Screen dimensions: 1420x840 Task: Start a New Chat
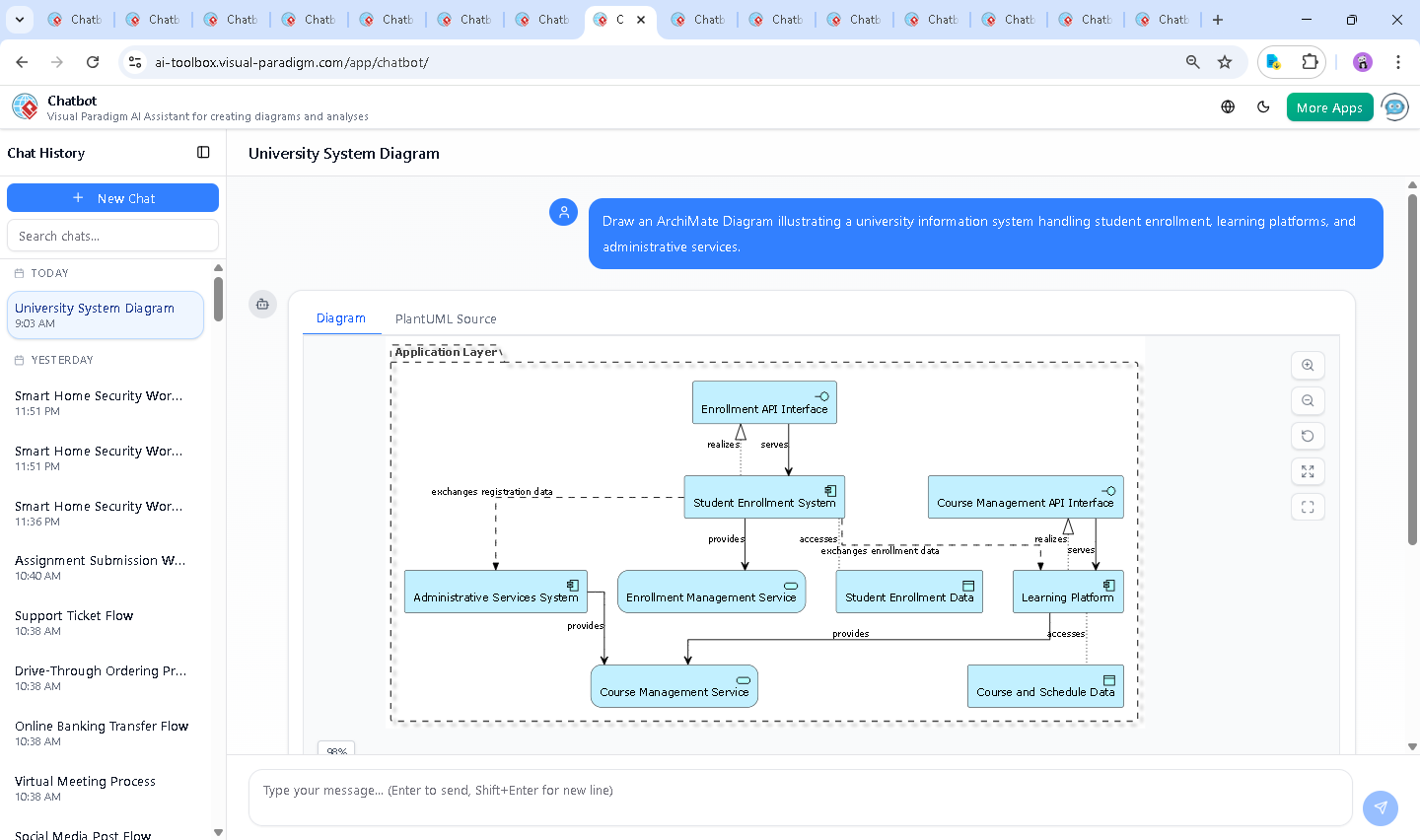112,197
